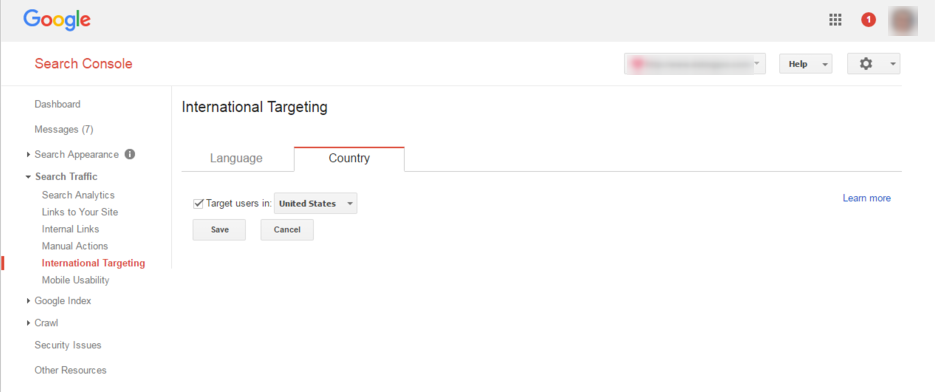Expand the Search Appearance section
Viewport: 935px width, 392px height.
tap(28, 155)
